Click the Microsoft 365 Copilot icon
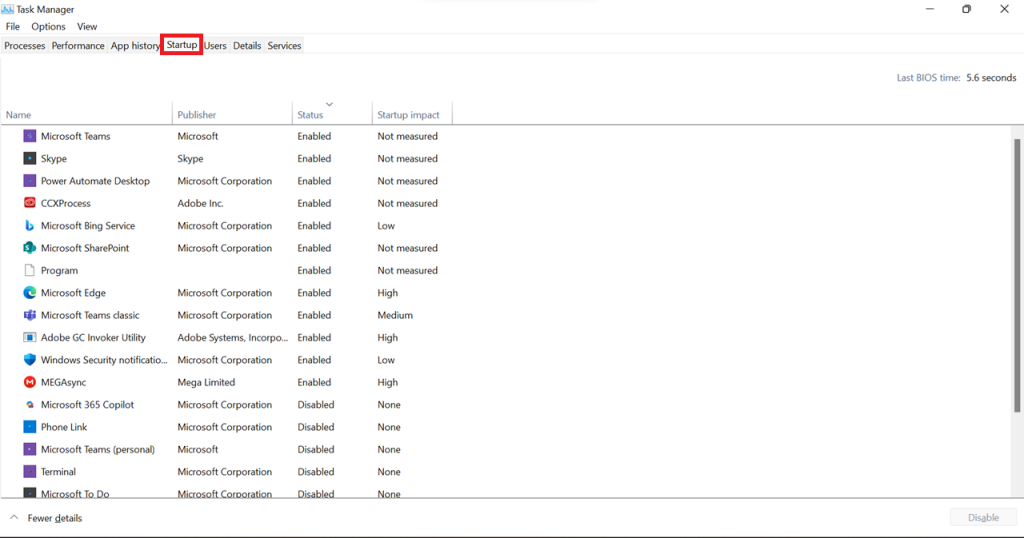Screen dimensions: 1024x538 click(29, 405)
